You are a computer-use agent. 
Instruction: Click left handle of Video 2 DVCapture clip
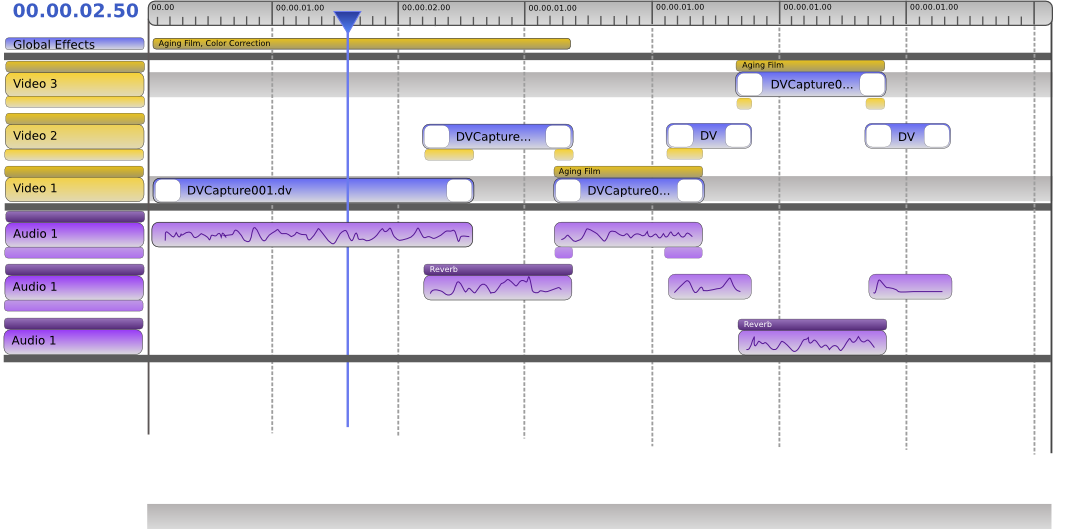436,137
